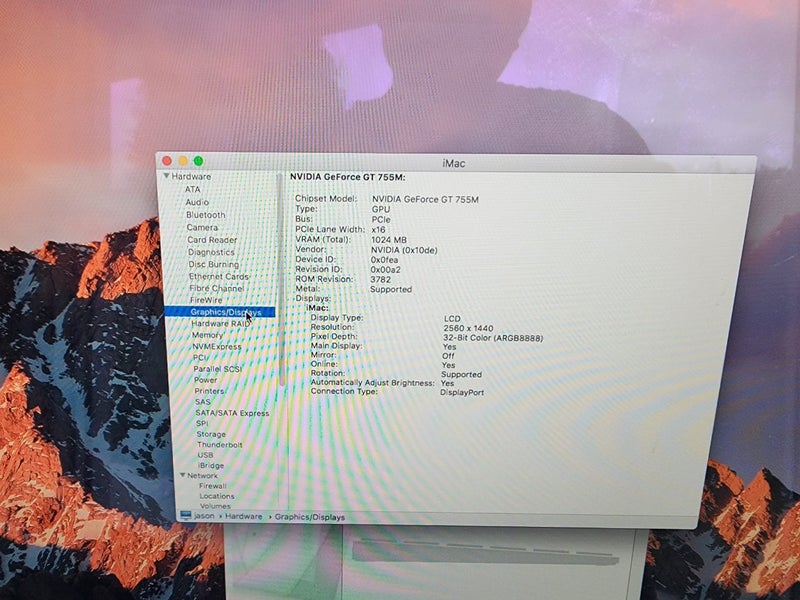Select Firewall under Network
The width and height of the screenshot is (800, 600).
tap(213, 486)
